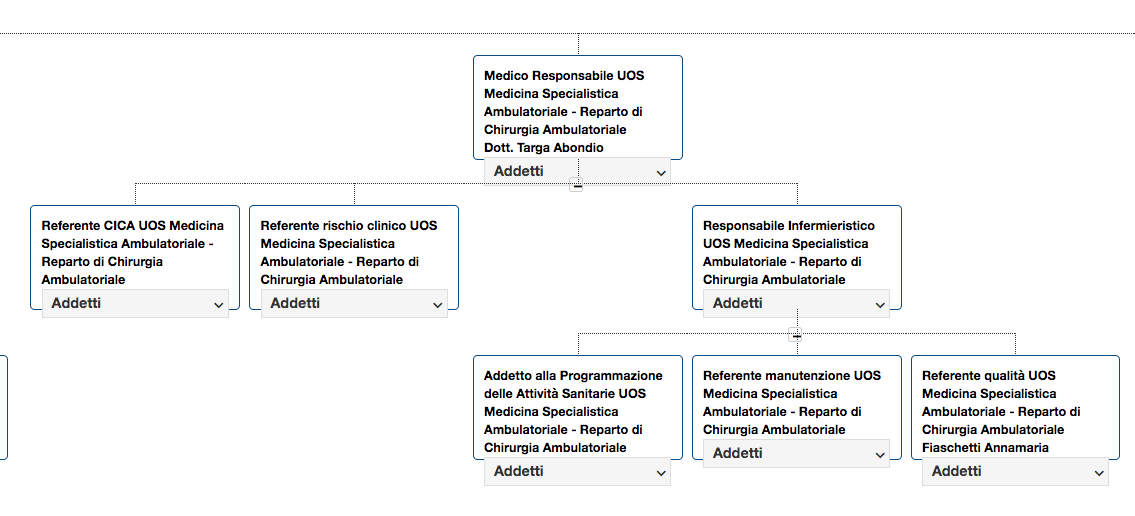The width and height of the screenshot is (1135, 516).
Task: Select the Addetto alla Programmazione node box
Action: point(578,407)
